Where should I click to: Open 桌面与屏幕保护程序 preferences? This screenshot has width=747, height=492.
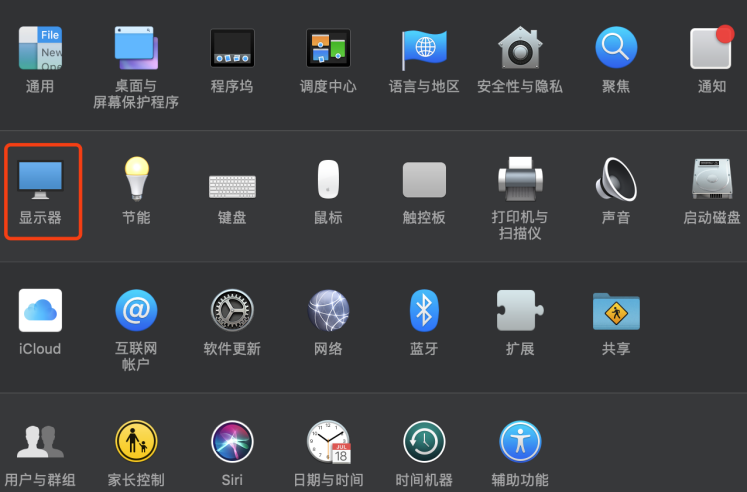click(136, 48)
